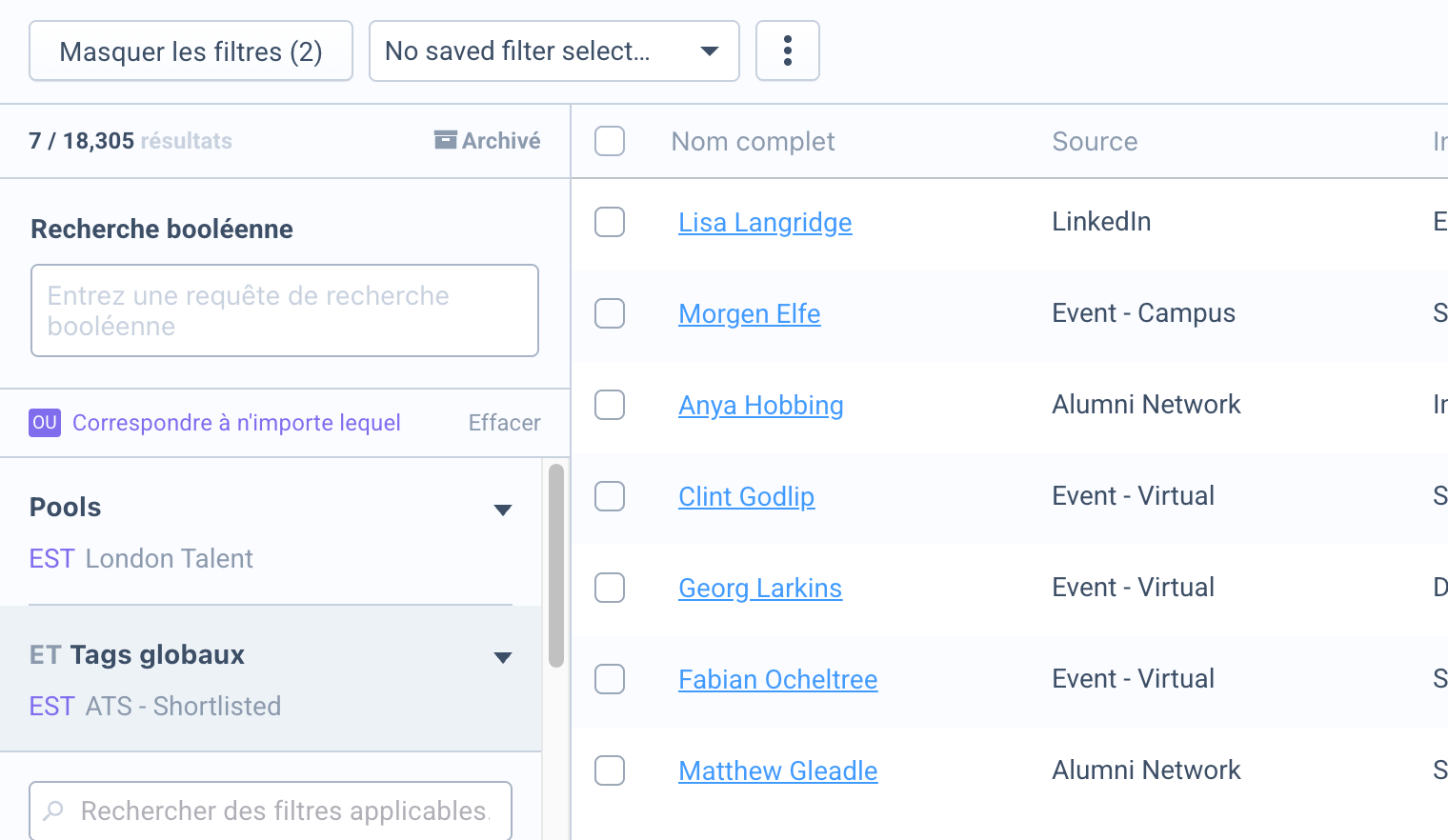Open Fabian Ocheltree's profile link
The height and width of the screenshot is (840, 1448).
coord(778,679)
